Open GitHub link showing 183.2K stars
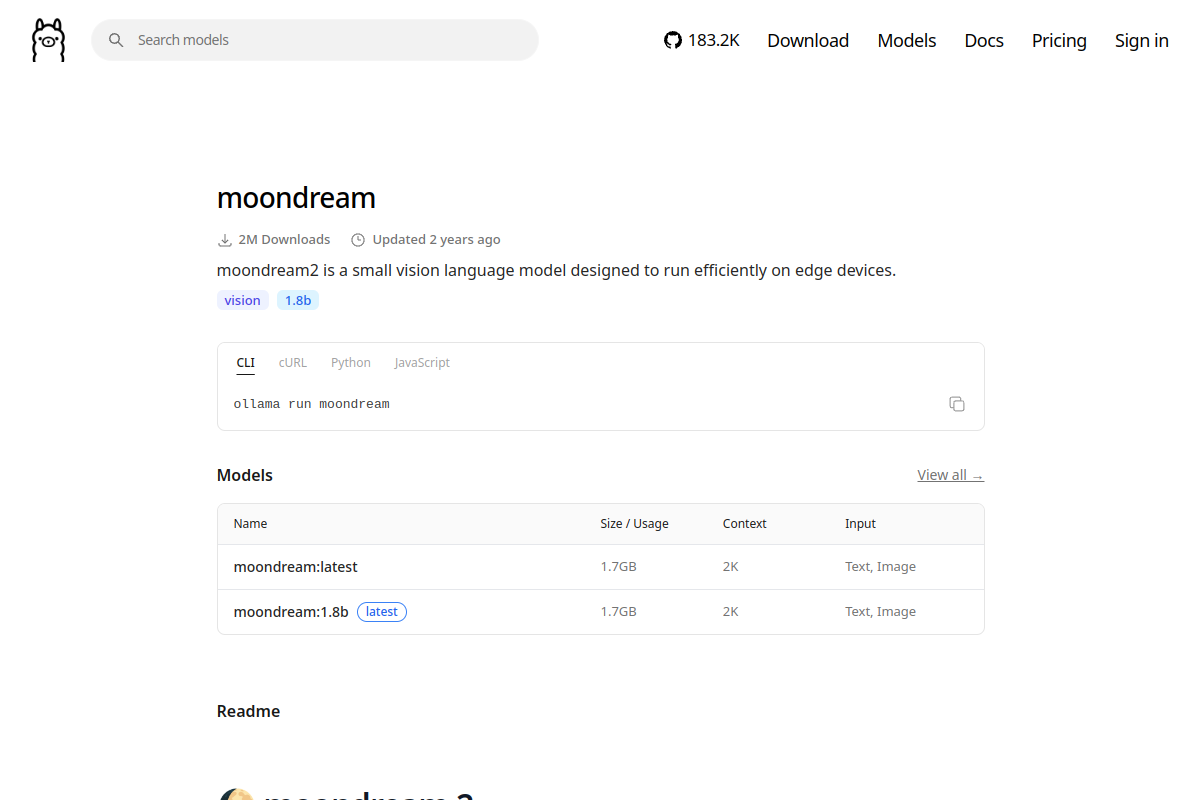This screenshot has height=800, width=1200. pos(702,40)
